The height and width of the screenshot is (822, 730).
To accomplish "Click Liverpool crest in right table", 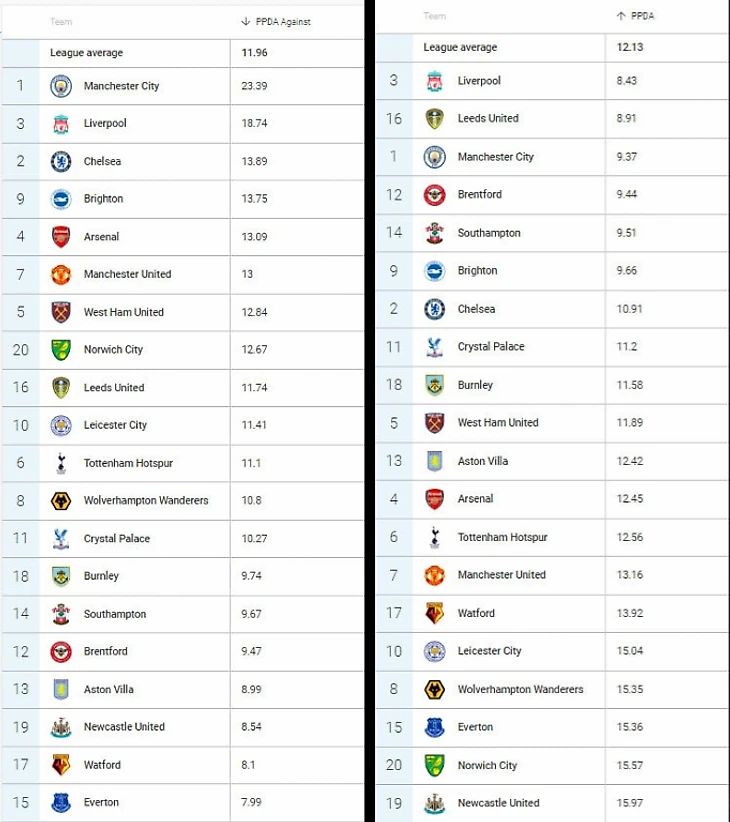I will point(434,81).
